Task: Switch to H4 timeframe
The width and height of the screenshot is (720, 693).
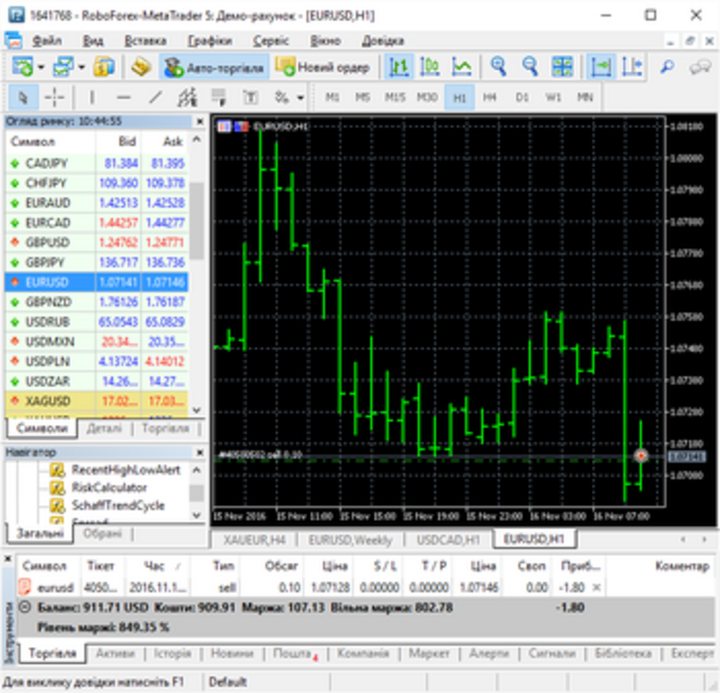Action: pyautogui.click(x=489, y=97)
